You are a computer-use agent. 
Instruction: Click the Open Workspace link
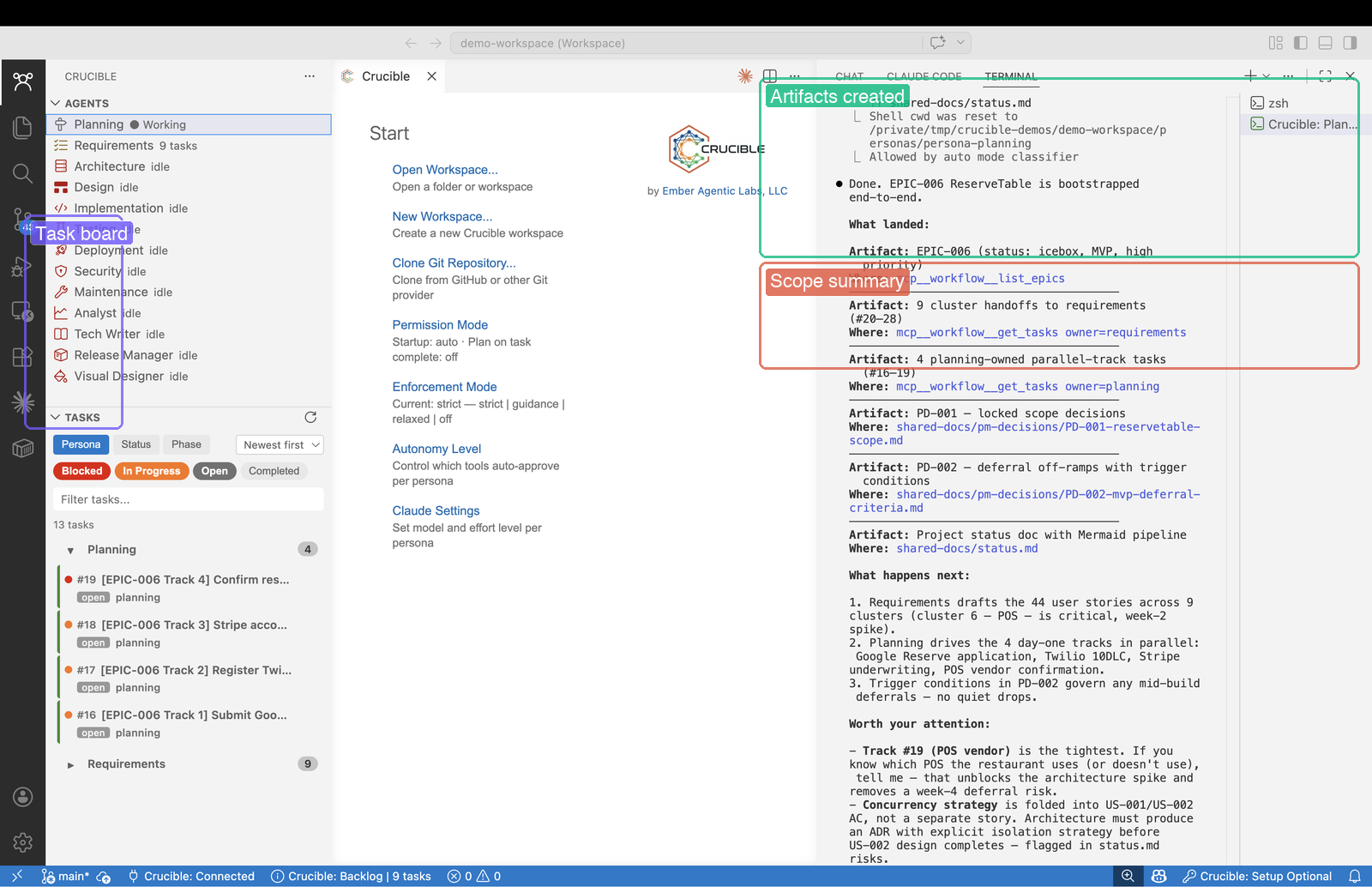click(444, 170)
